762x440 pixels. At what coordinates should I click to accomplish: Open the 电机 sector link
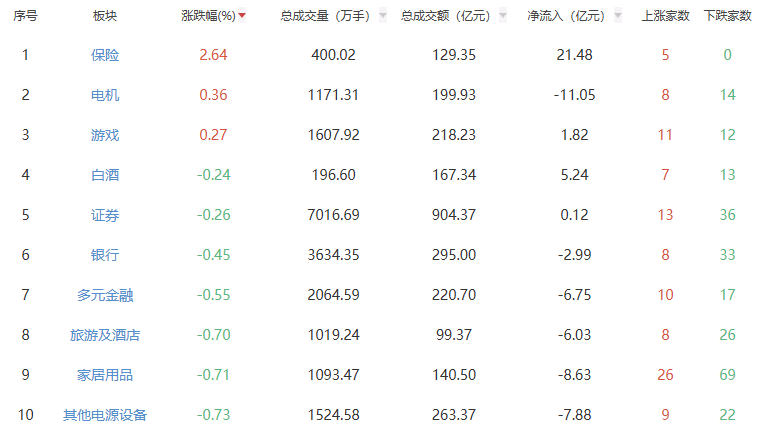click(105, 95)
